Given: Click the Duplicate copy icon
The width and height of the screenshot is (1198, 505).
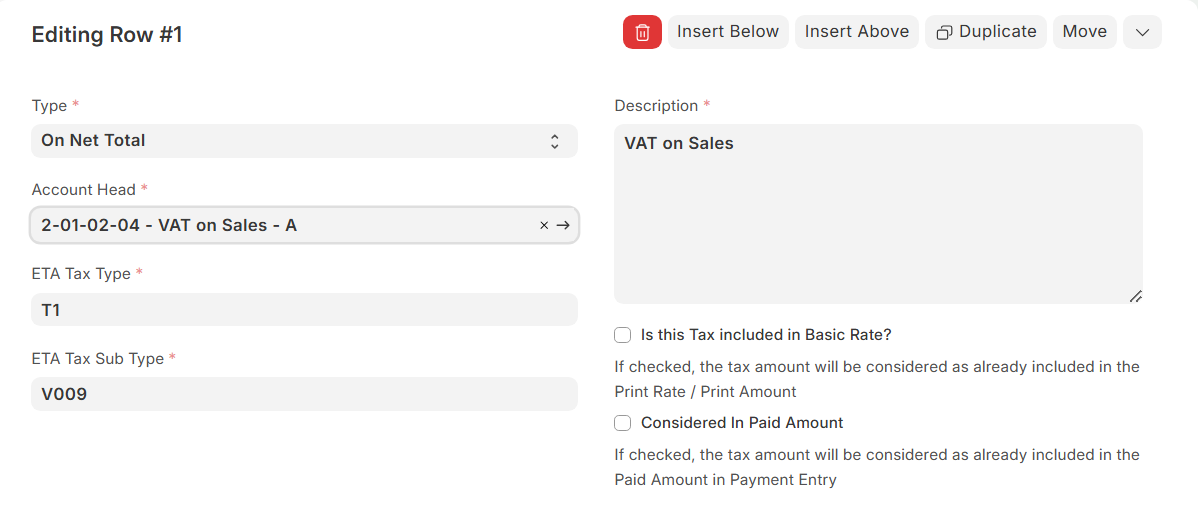Looking at the screenshot, I should [x=944, y=33].
